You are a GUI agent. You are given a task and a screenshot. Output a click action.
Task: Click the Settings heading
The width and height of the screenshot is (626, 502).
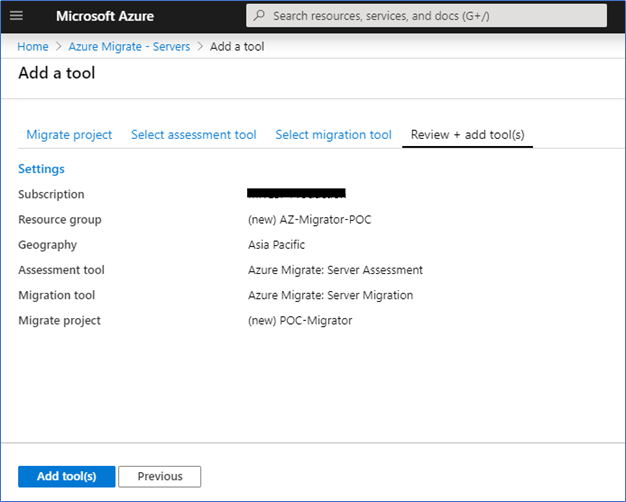coord(41,169)
